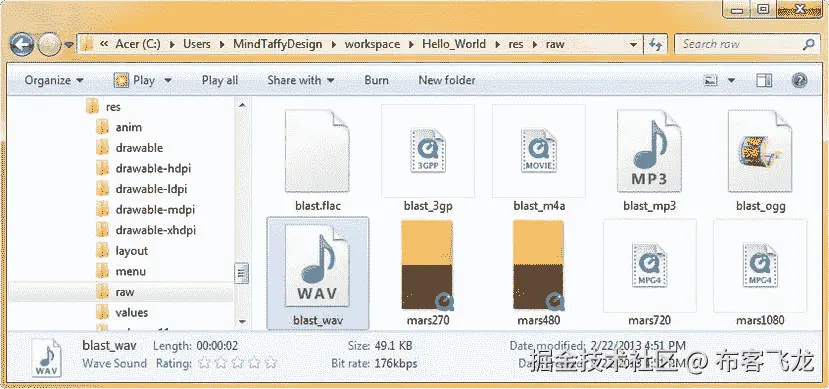Select the blast_wav WAV file icon
The height and width of the screenshot is (389, 829).
point(317,266)
